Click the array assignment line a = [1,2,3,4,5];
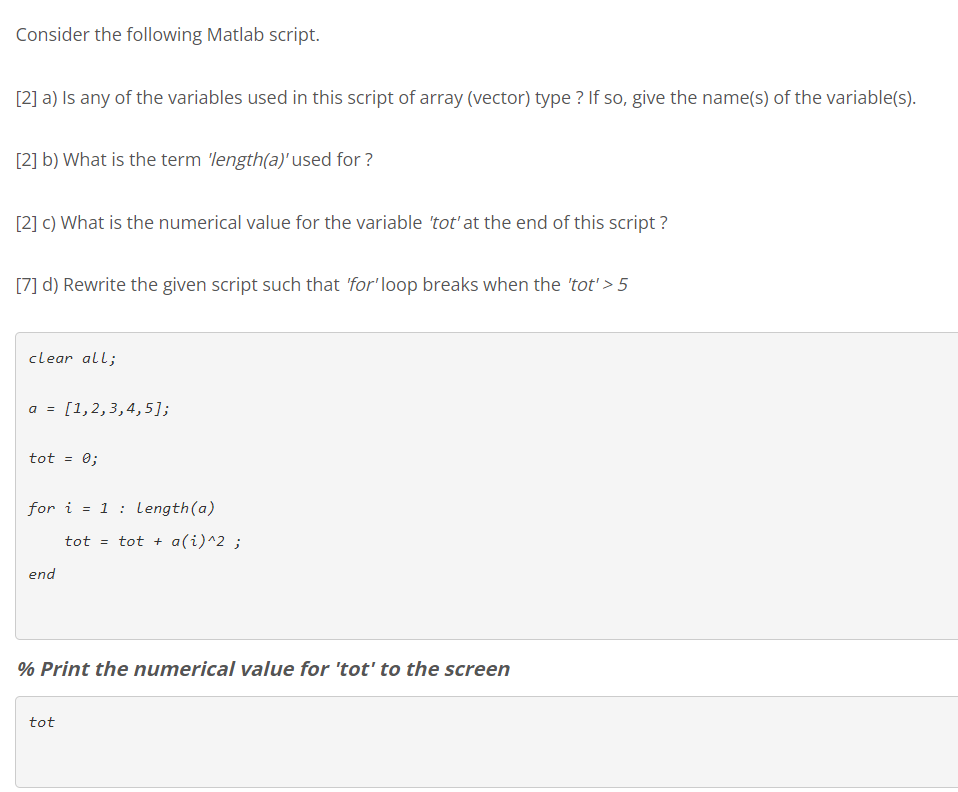 click(99, 408)
